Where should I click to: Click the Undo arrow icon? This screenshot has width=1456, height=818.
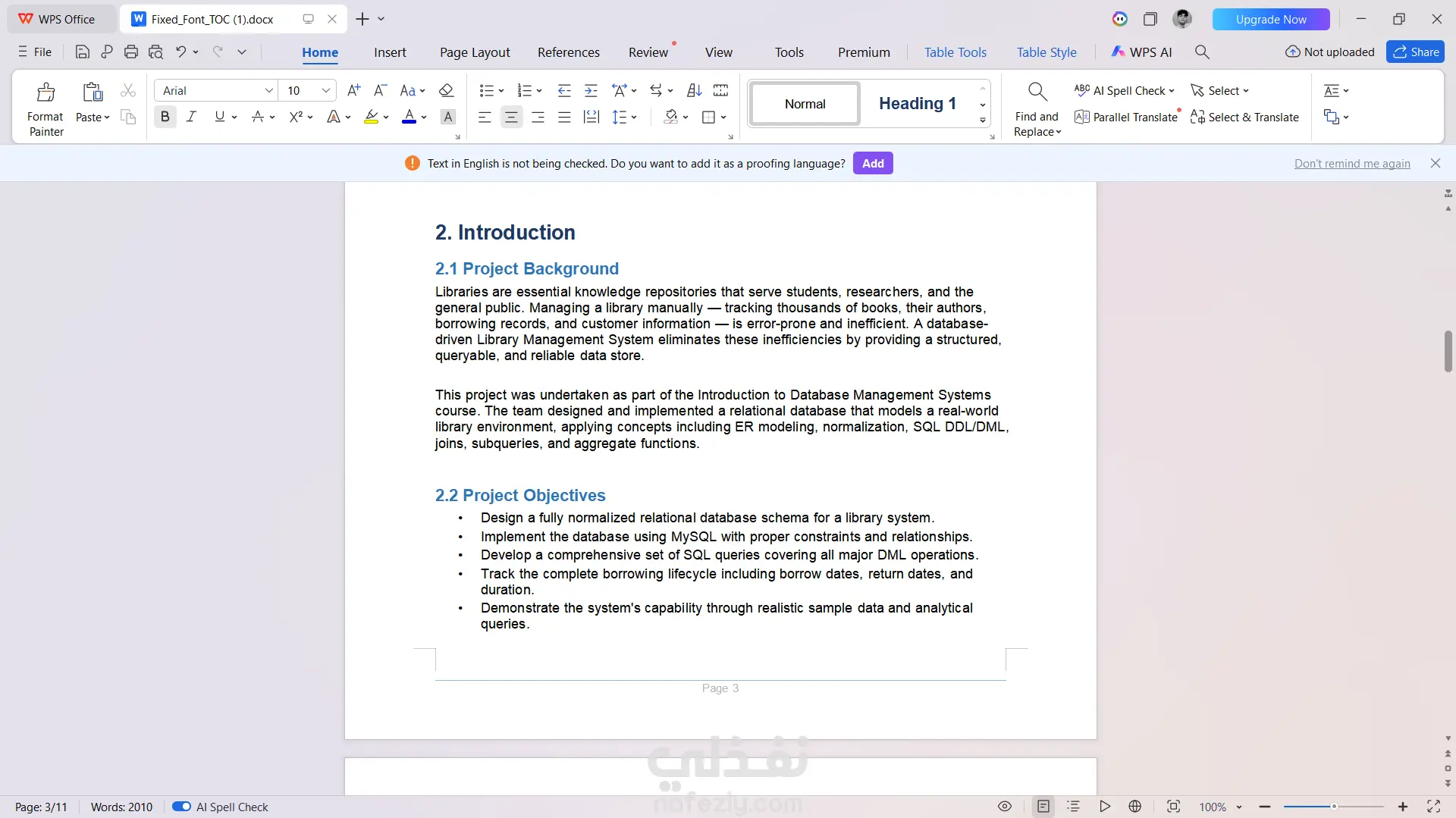pyautogui.click(x=180, y=52)
